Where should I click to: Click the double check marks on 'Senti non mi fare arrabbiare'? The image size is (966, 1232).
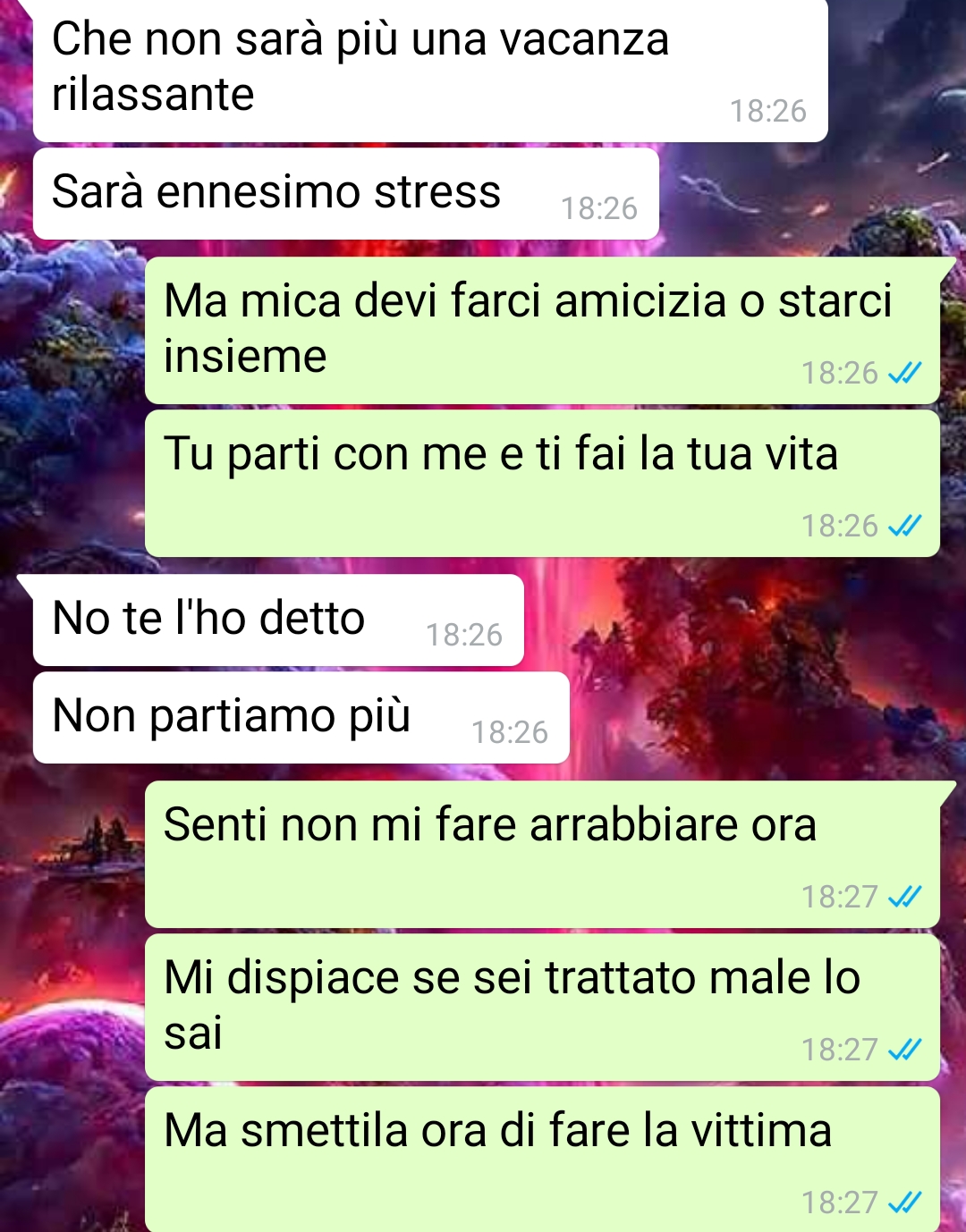pyautogui.click(x=905, y=896)
